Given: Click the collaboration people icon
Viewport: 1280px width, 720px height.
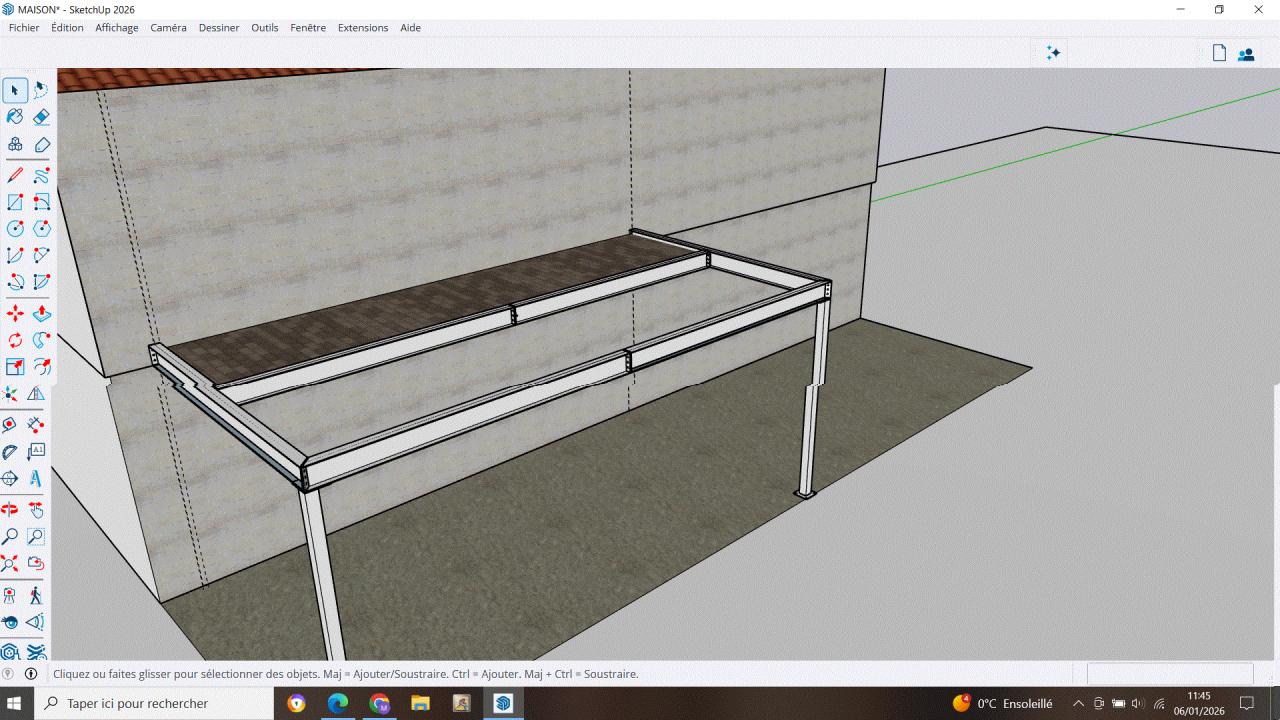Looking at the screenshot, I should tap(1246, 54).
